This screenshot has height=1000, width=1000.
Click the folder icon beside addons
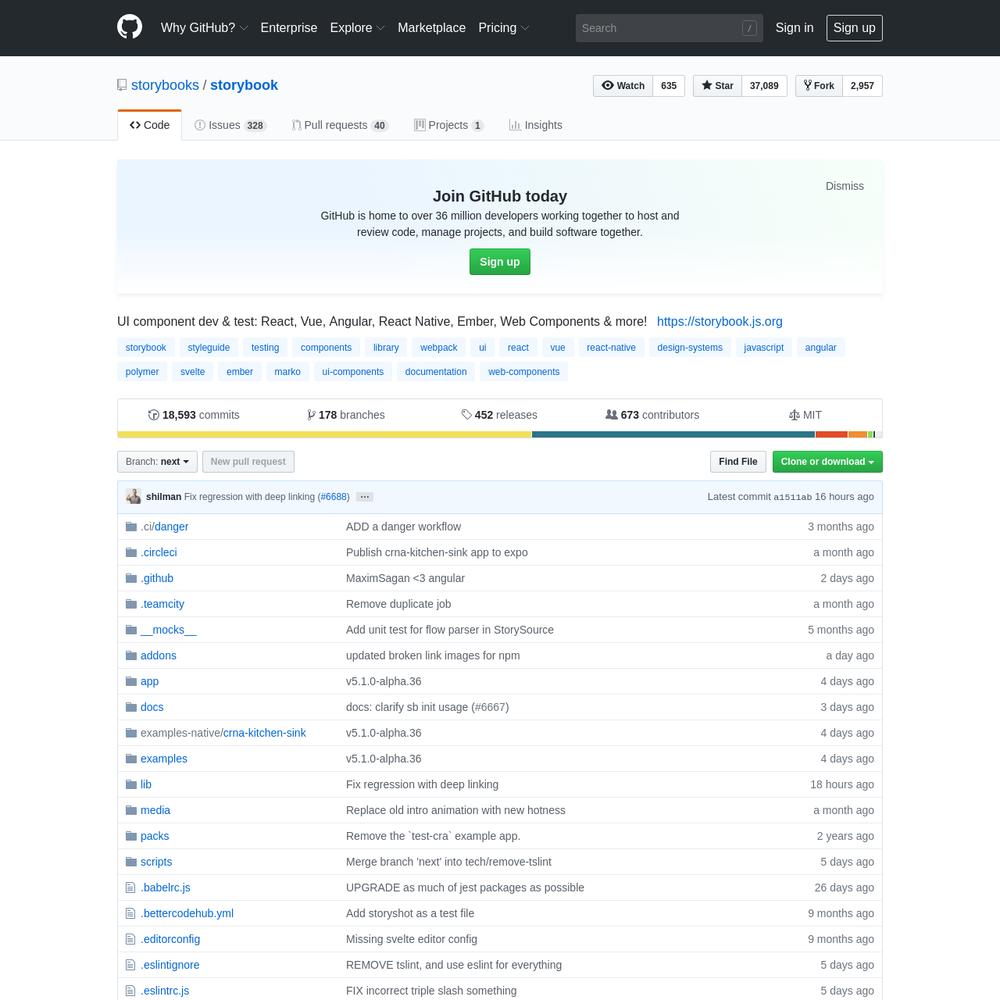click(x=130, y=656)
